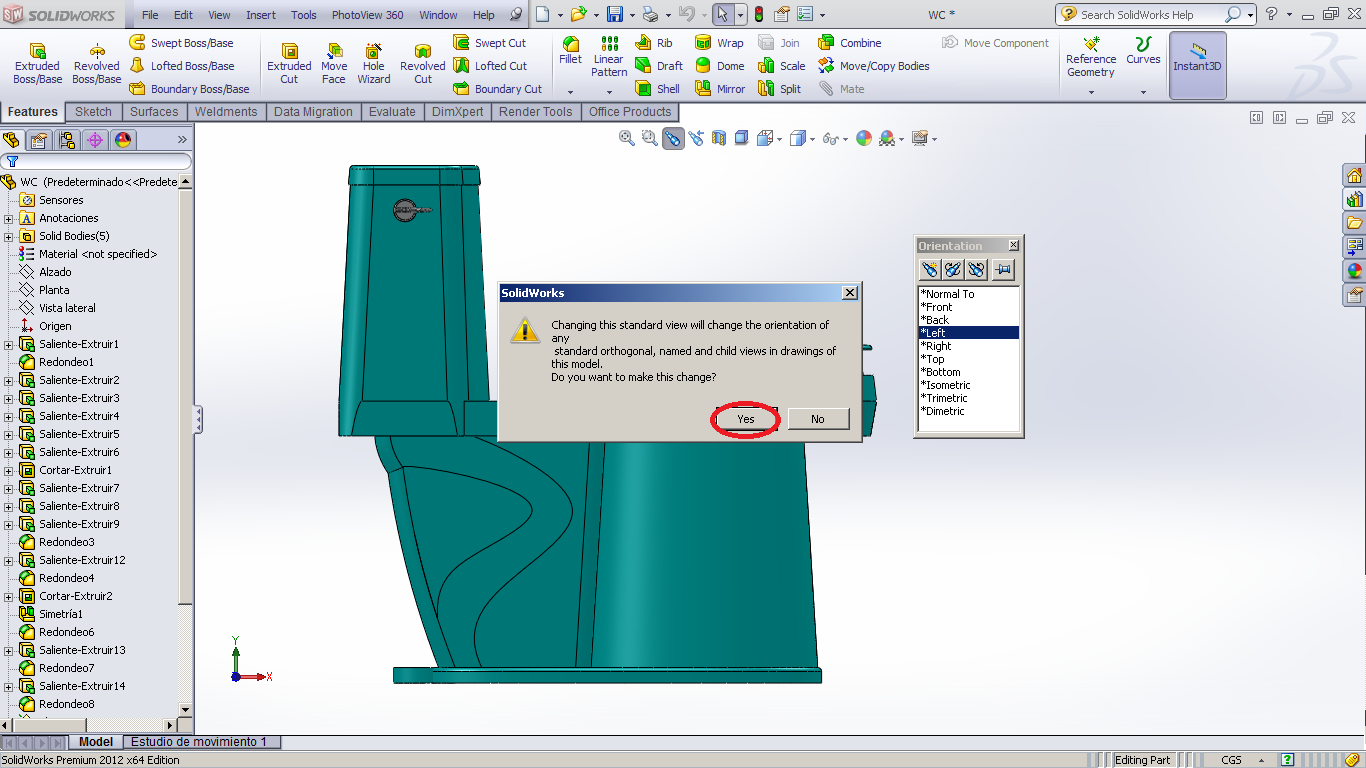Choose the Rib feature tool
The height and width of the screenshot is (768, 1366).
tap(653, 43)
